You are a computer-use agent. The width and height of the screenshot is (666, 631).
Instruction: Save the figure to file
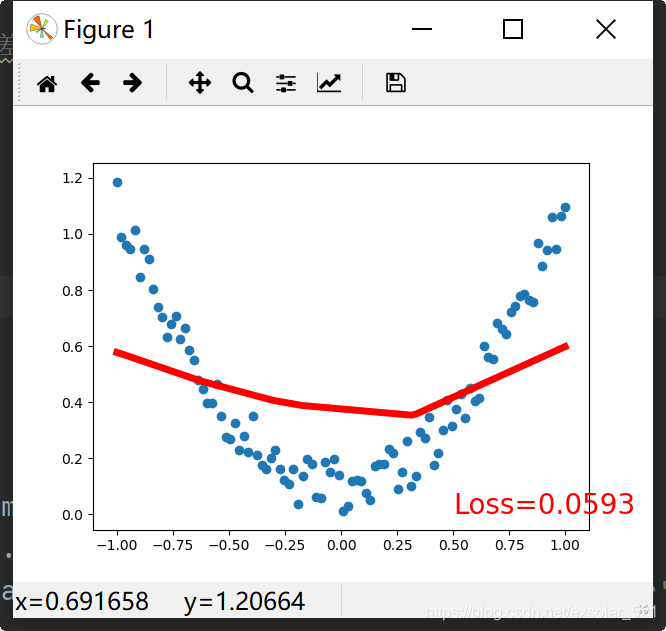[x=395, y=82]
